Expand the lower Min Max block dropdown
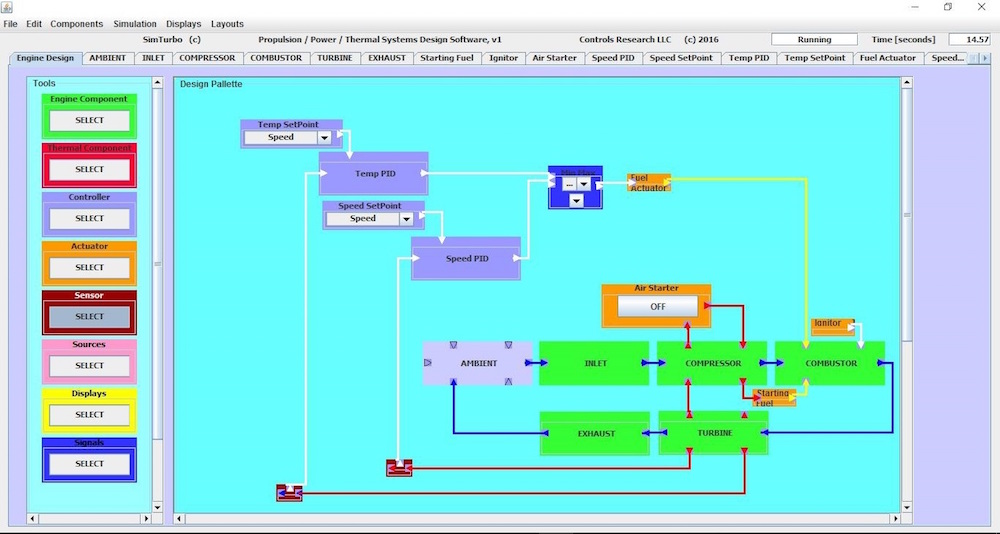 coord(576,201)
